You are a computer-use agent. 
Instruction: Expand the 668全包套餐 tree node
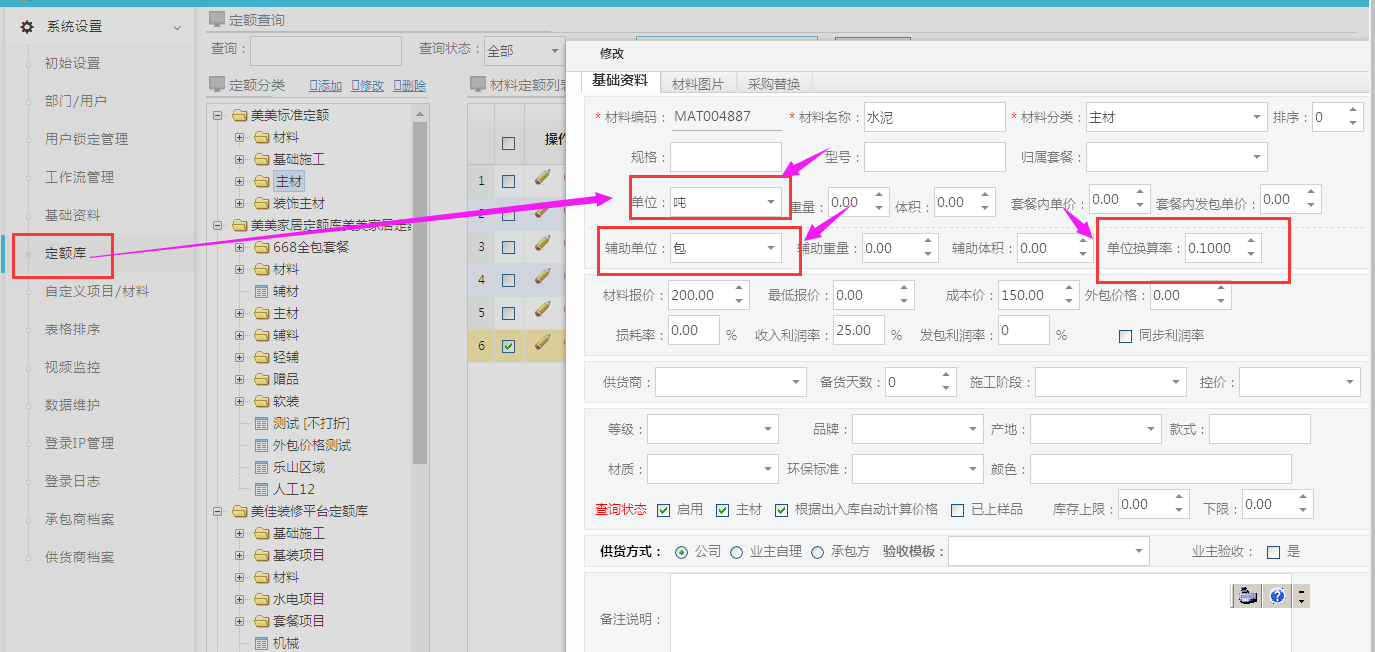[x=239, y=247]
